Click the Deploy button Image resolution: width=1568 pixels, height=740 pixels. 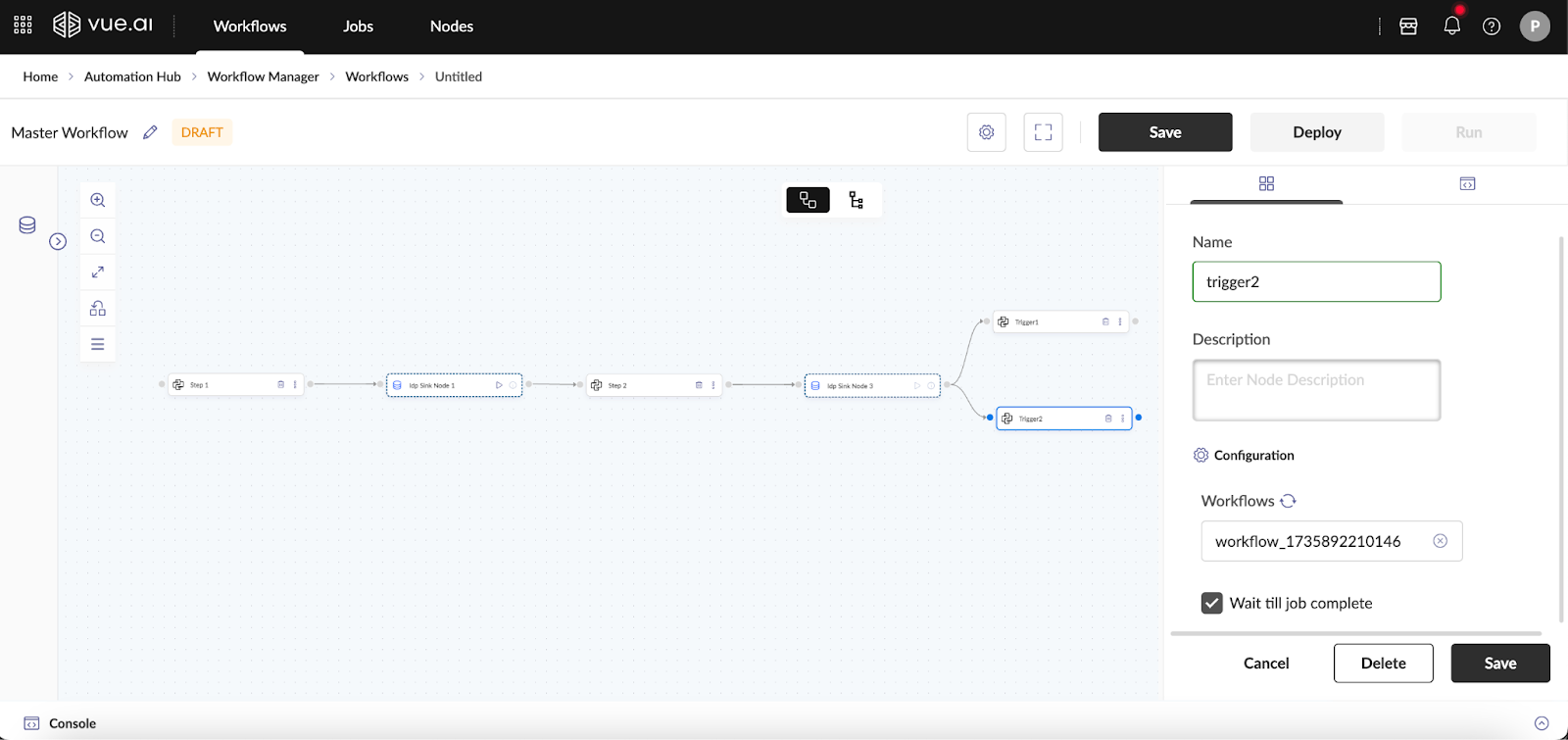point(1316,132)
